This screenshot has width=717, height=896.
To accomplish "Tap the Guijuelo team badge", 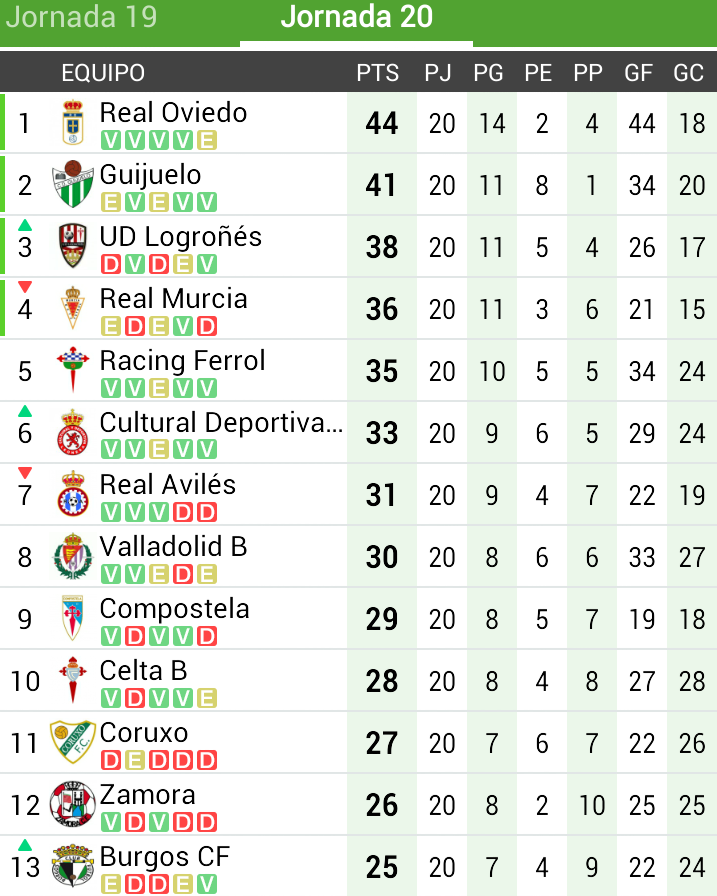I will click(x=72, y=185).
